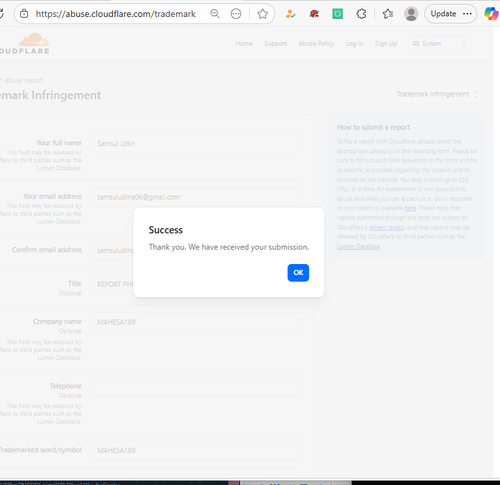500x485 pixels.
Task: Click the Company name input field
Action: (196, 322)
